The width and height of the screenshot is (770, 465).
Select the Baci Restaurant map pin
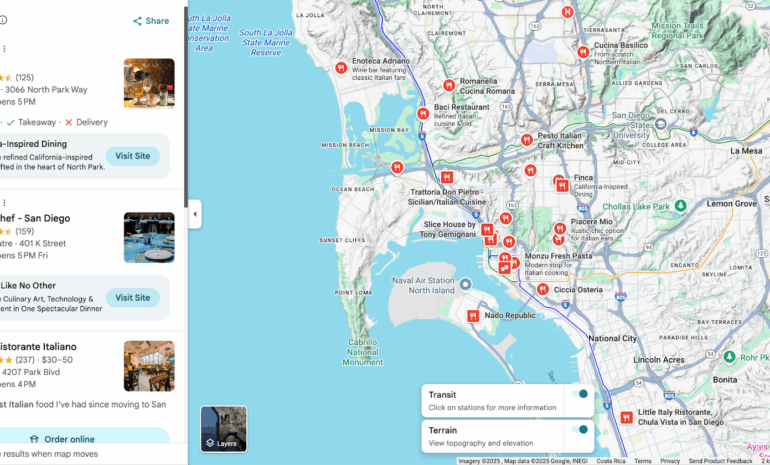[423, 113]
